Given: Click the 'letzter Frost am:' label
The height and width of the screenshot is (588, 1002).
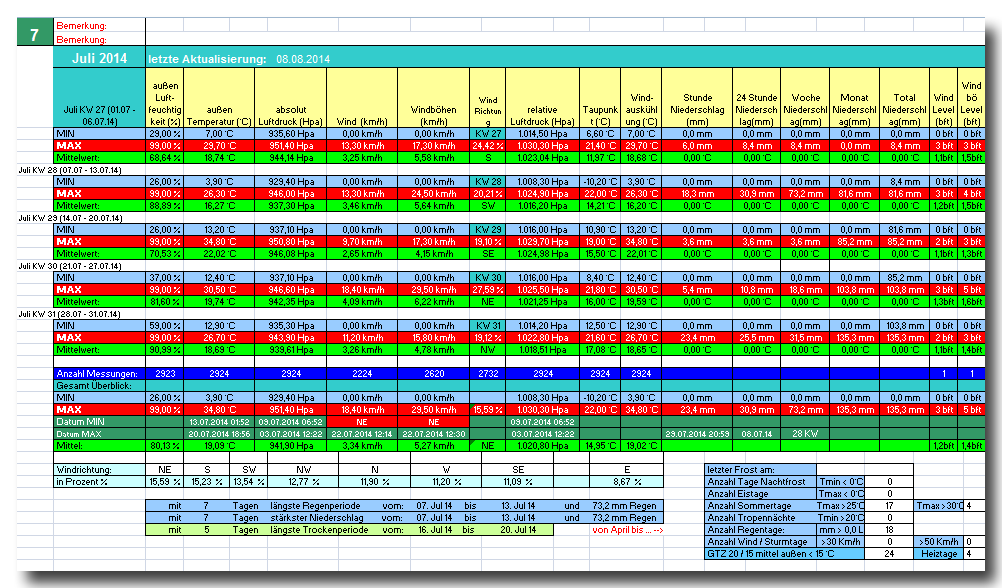Looking at the screenshot, I should (760, 470).
